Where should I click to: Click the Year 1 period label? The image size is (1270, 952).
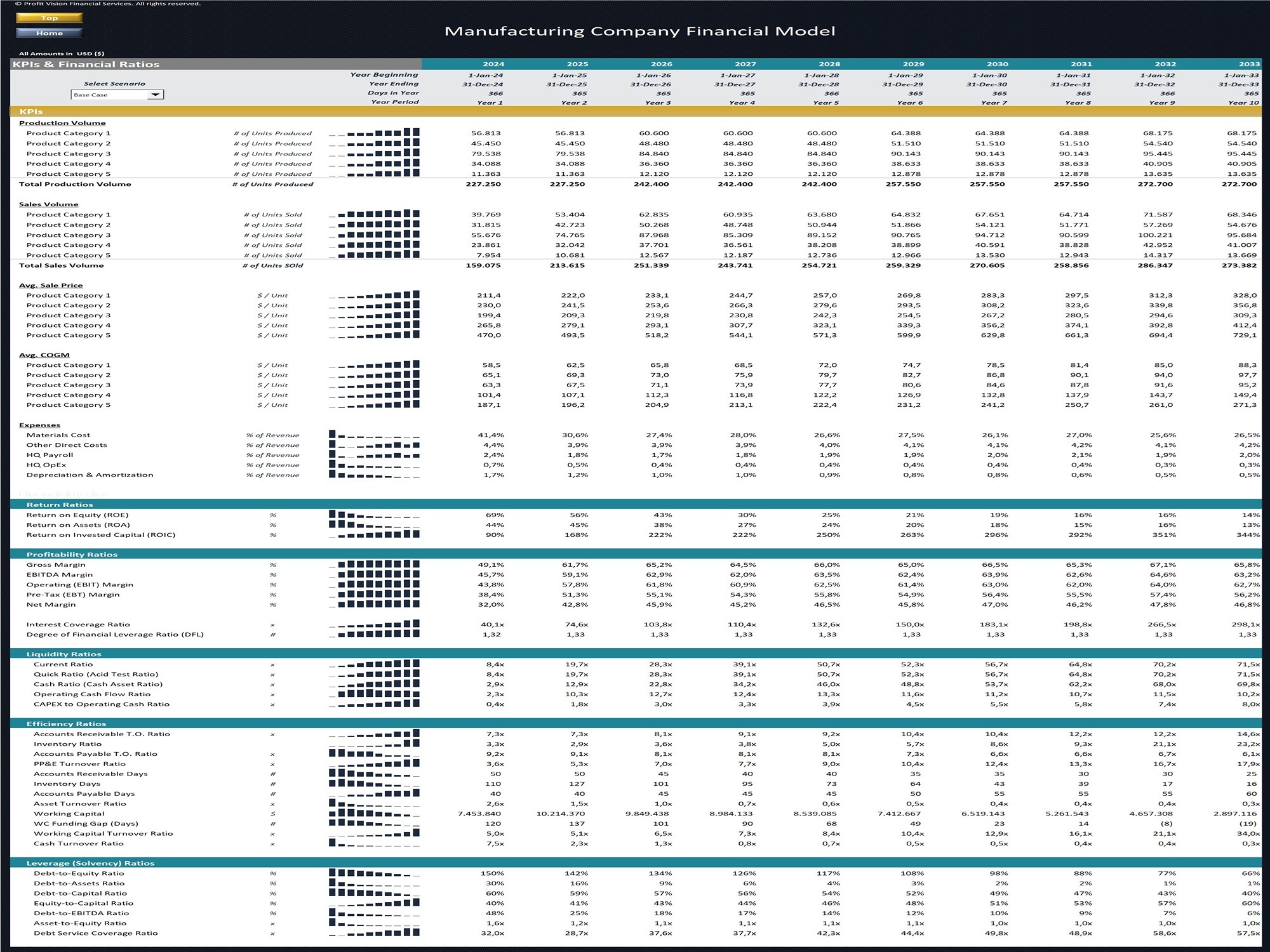(490, 102)
